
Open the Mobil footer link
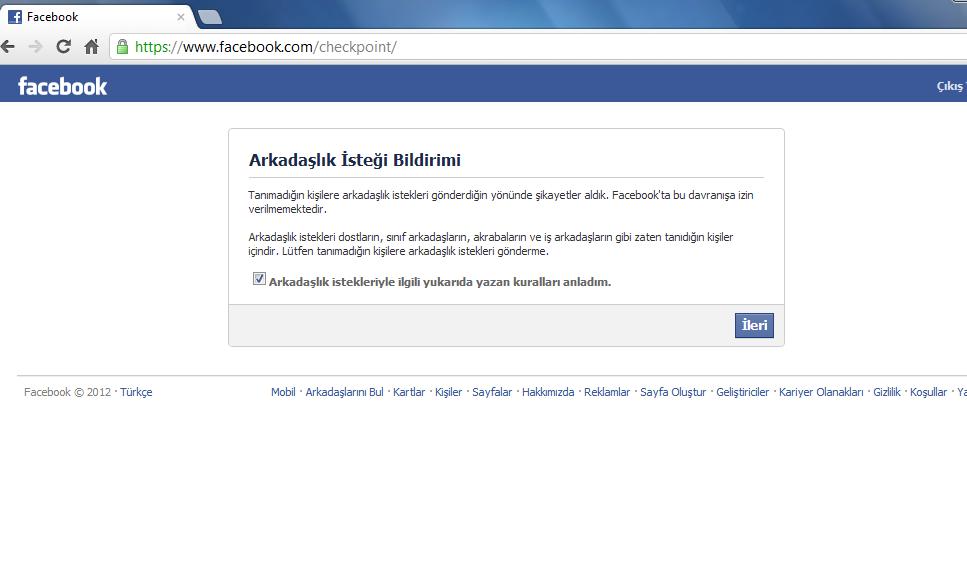click(x=283, y=392)
